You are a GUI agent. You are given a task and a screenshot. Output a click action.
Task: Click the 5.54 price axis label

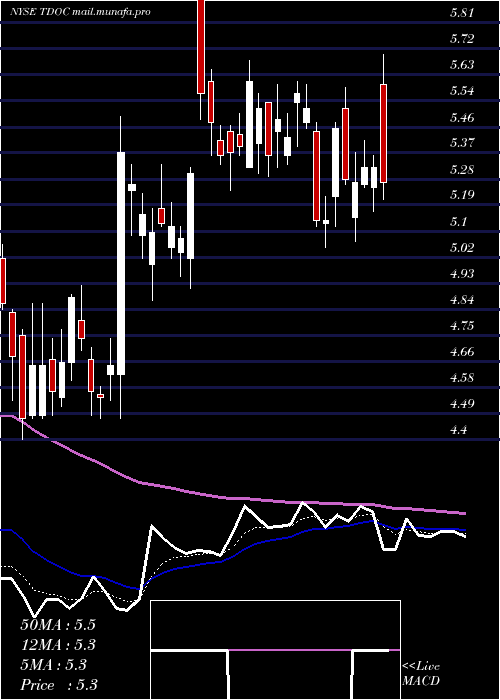coord(462,91)
